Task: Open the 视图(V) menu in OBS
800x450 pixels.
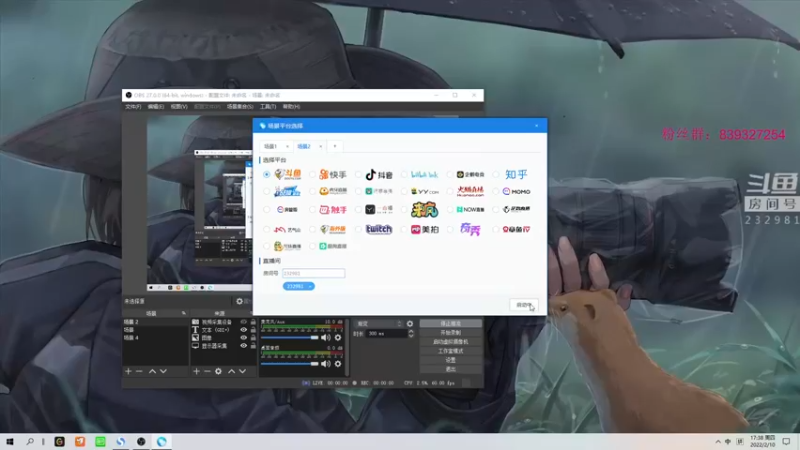Action: click(x=179, y=107)
